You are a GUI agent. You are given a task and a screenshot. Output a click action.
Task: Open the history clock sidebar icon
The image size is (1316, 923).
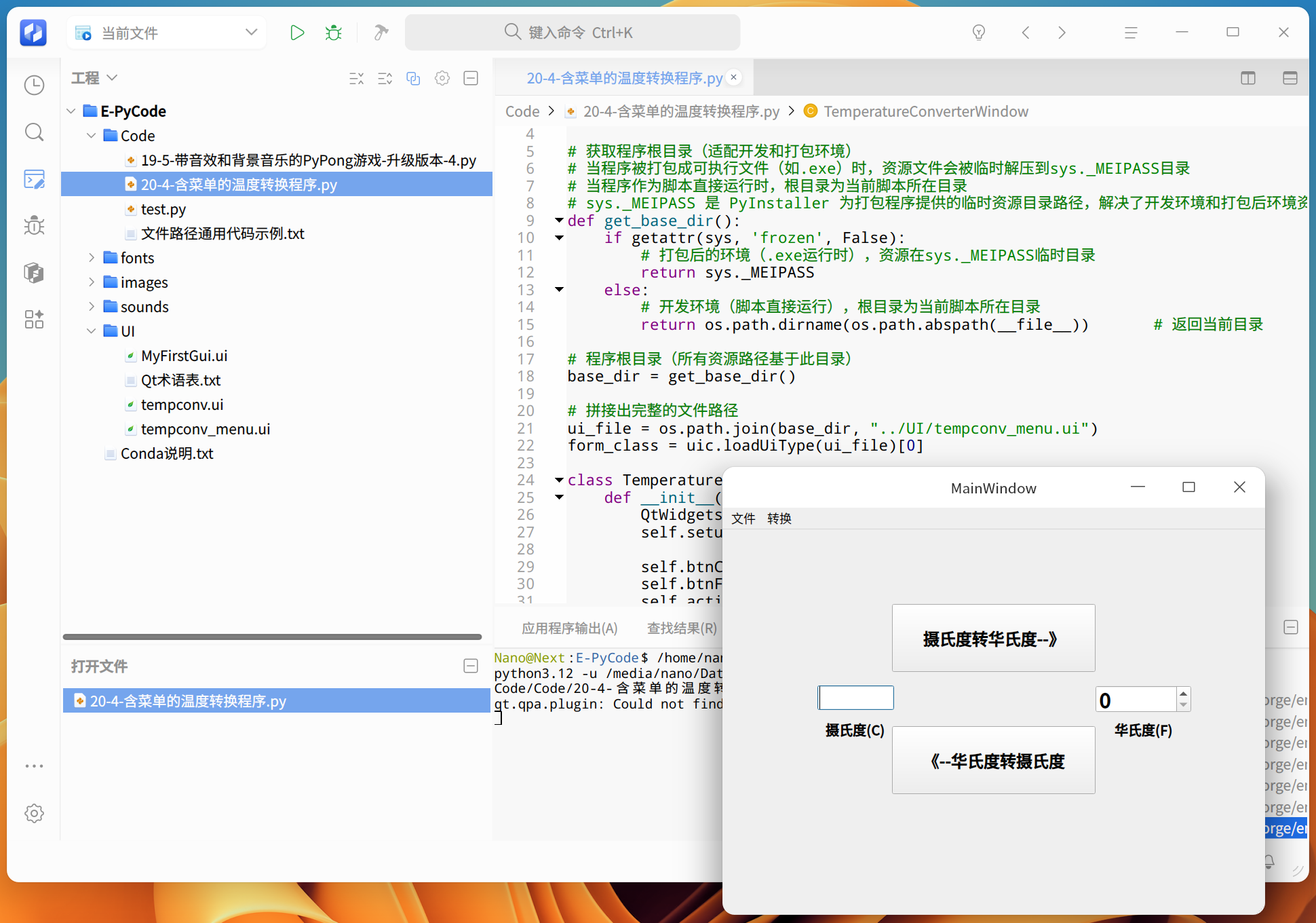[34, 85]
